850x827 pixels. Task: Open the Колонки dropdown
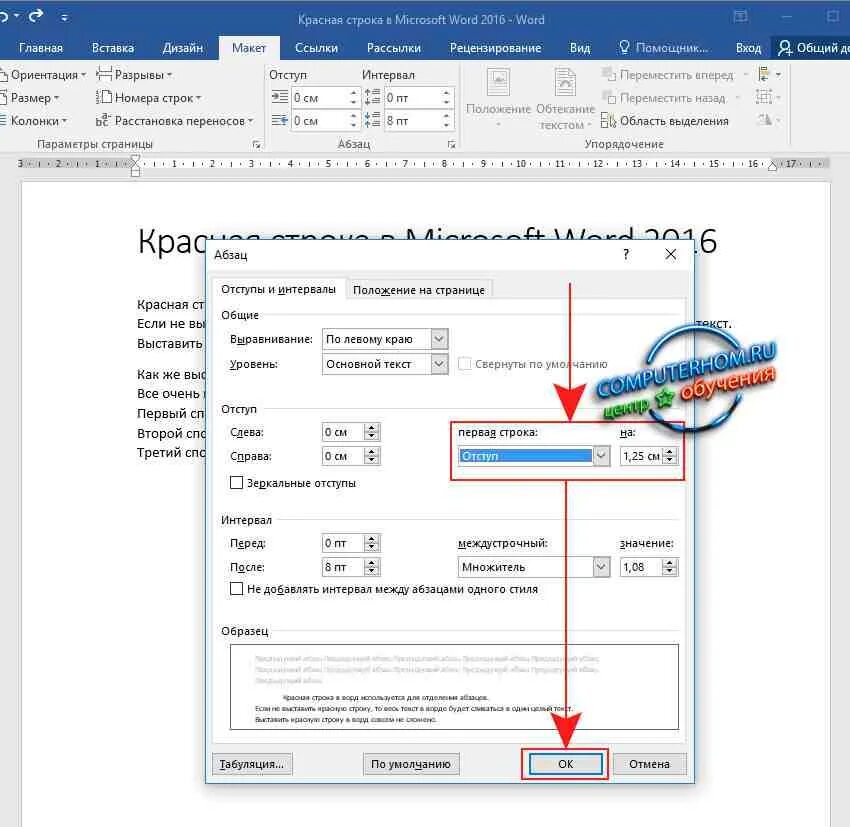pyautogui.click(x=34, y=121)
